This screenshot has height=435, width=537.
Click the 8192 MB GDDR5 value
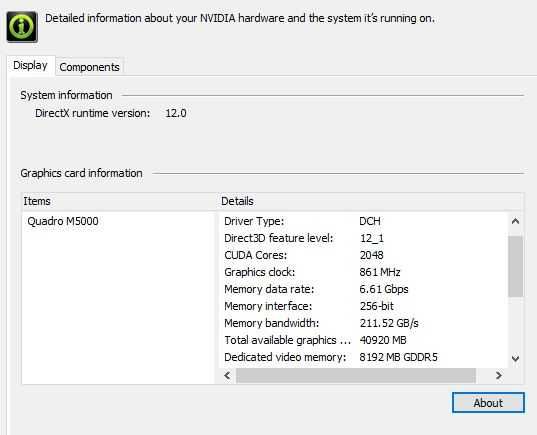point(398,357)
